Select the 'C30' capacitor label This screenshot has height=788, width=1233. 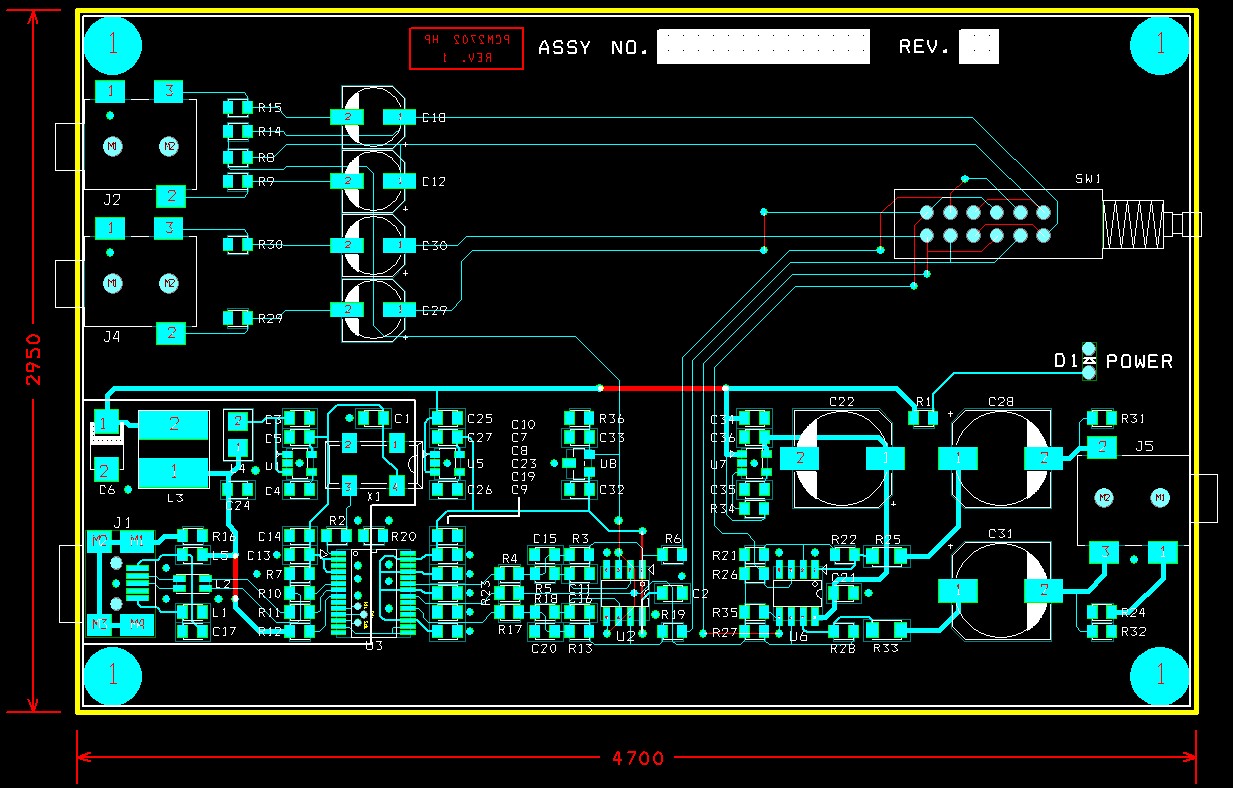point(434,246)
